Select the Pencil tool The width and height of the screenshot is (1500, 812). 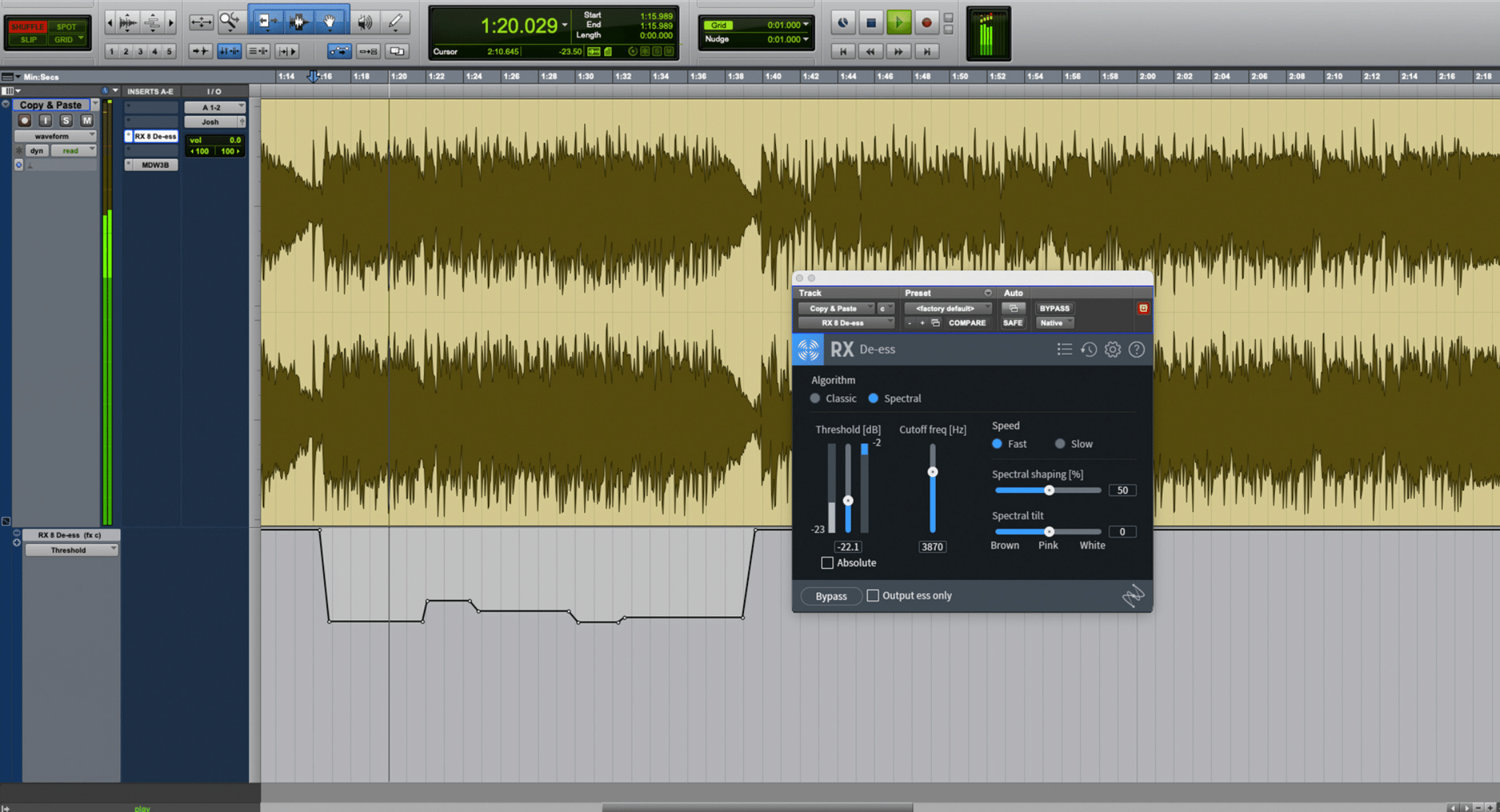click(x=396, y=22)
